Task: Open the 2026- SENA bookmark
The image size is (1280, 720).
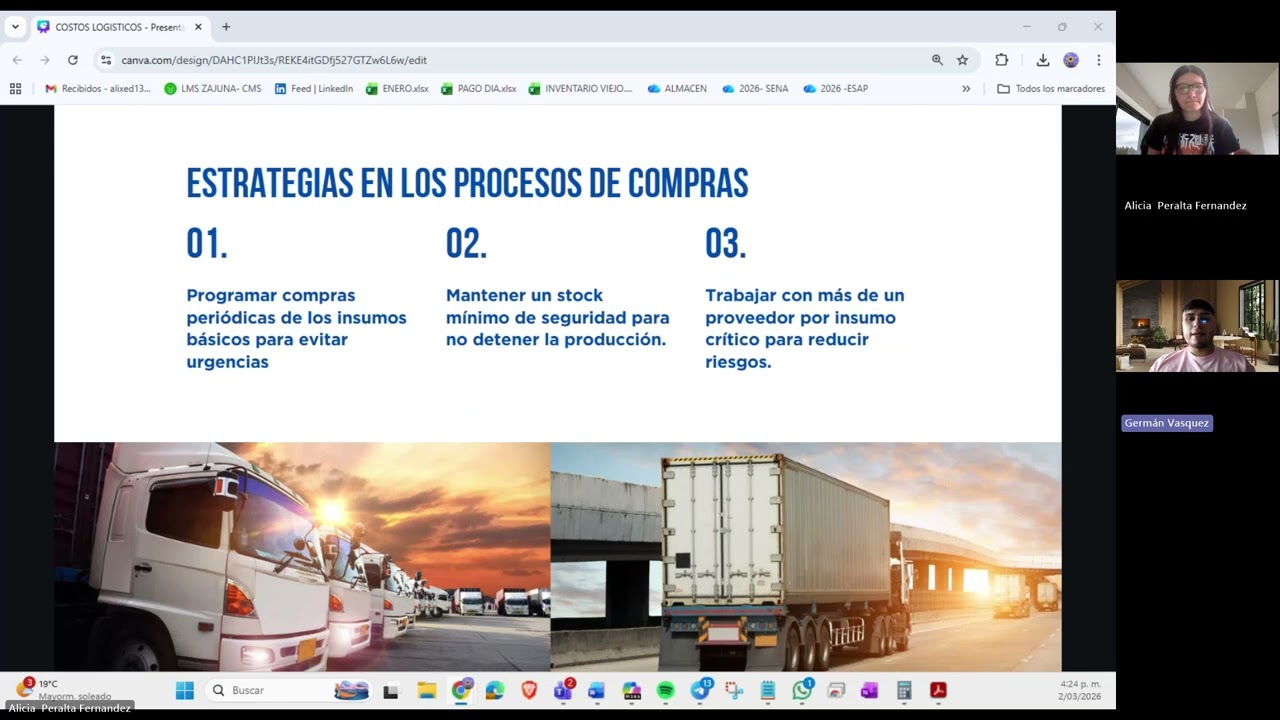Action: (x=755, y=88)
